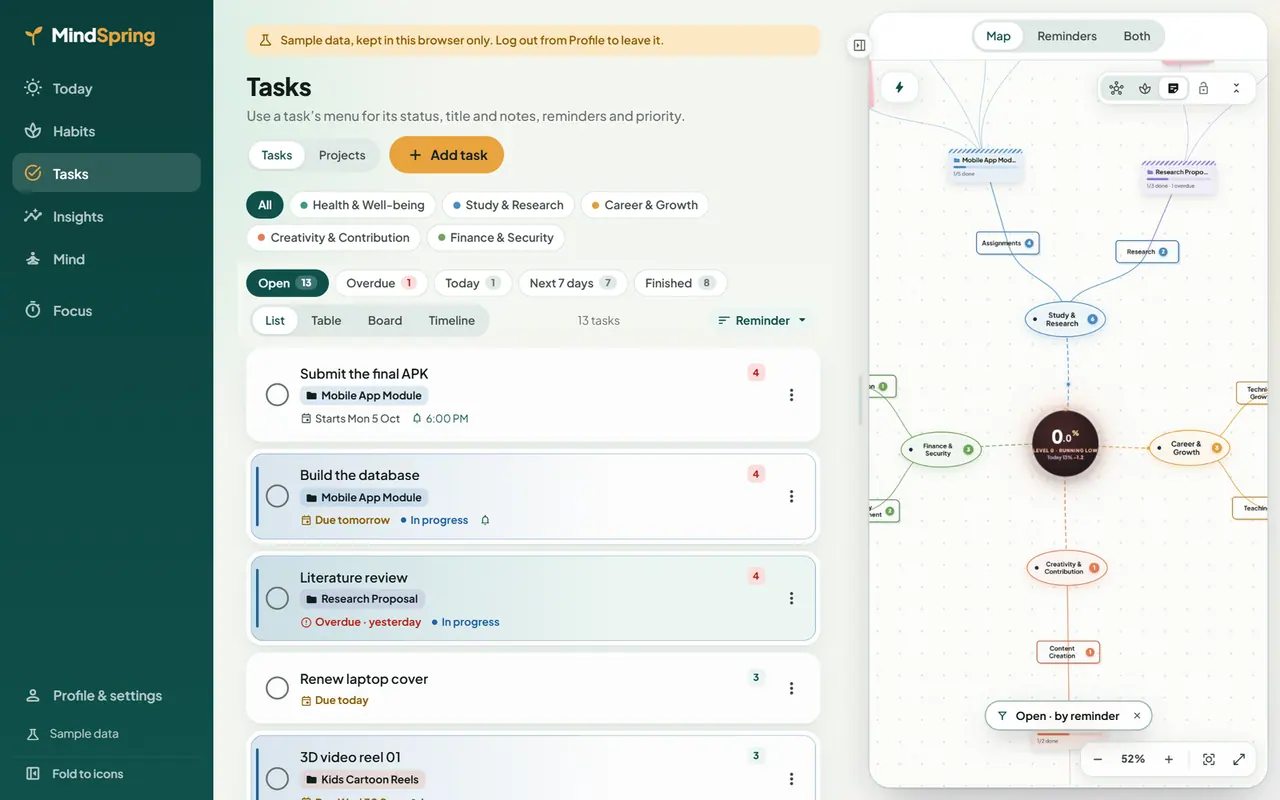
Task: Click the lightning bolt button on the map
Action: (x=899, y=88)
